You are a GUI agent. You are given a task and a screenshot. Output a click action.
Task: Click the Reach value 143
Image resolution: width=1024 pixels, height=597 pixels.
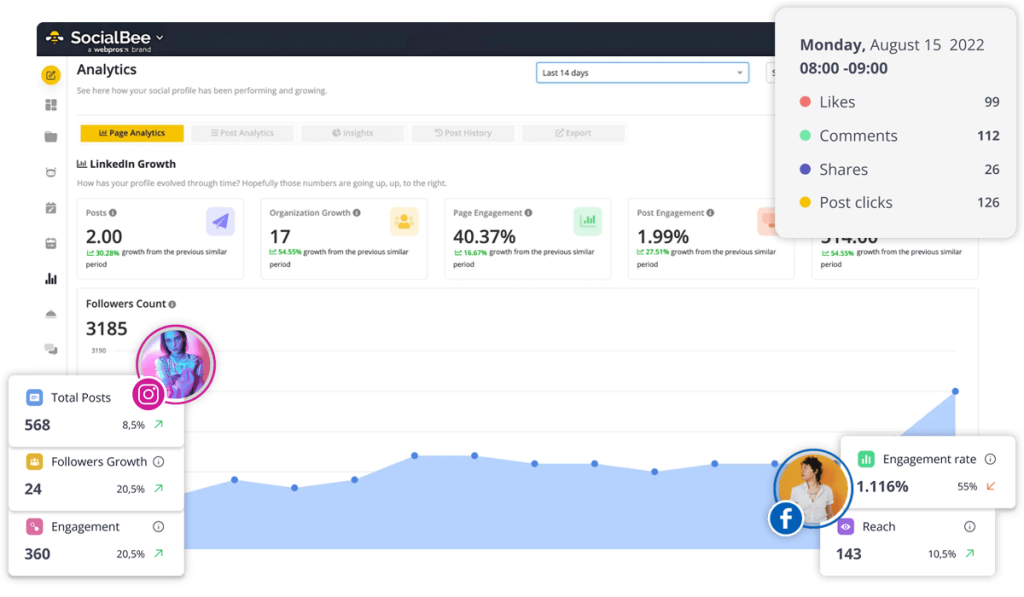click(x=849, y=554)
